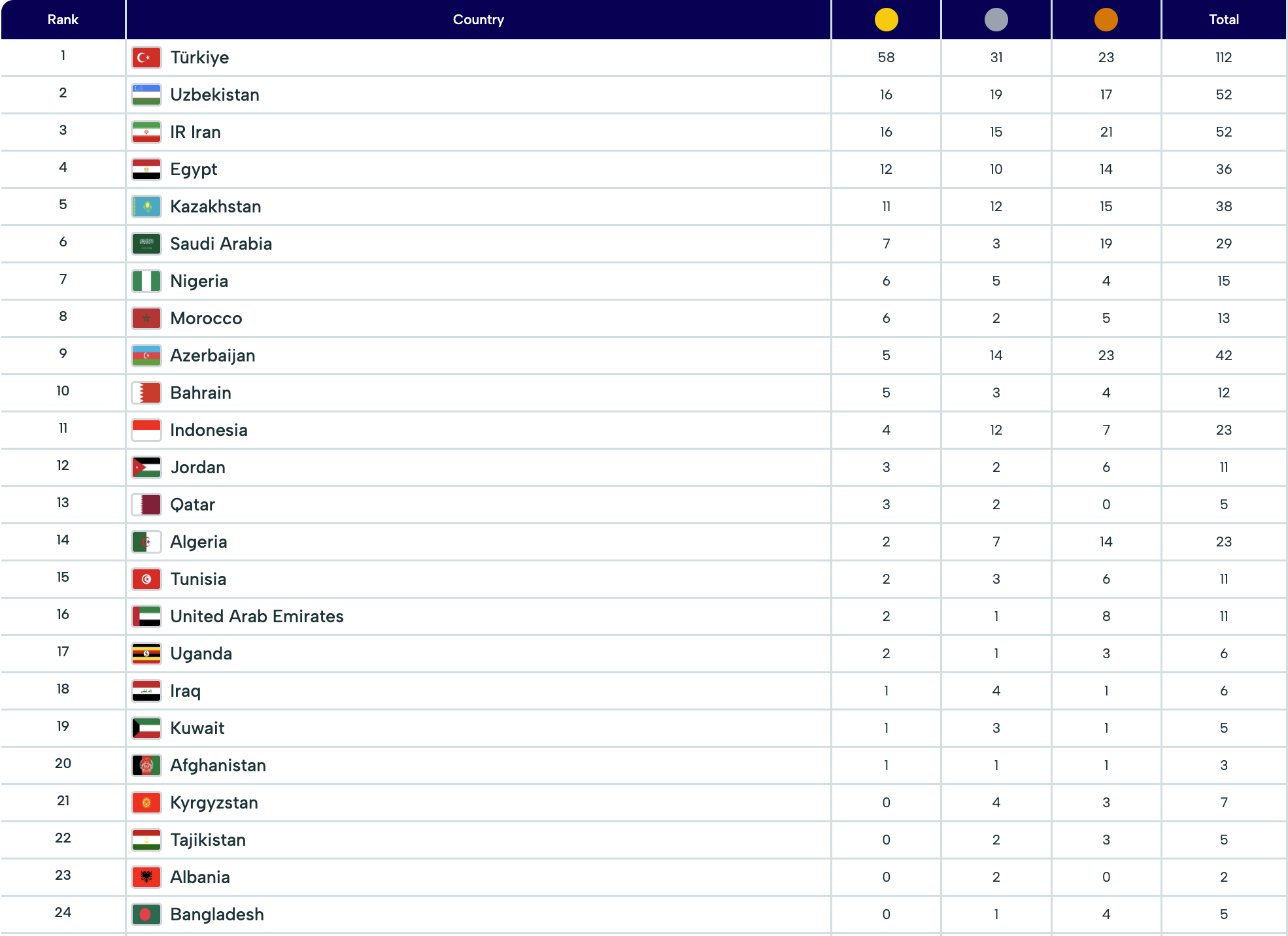Click the Bangladesh flag icon
The width and height of the screenshot is (1288, 936).
(146, 914)
